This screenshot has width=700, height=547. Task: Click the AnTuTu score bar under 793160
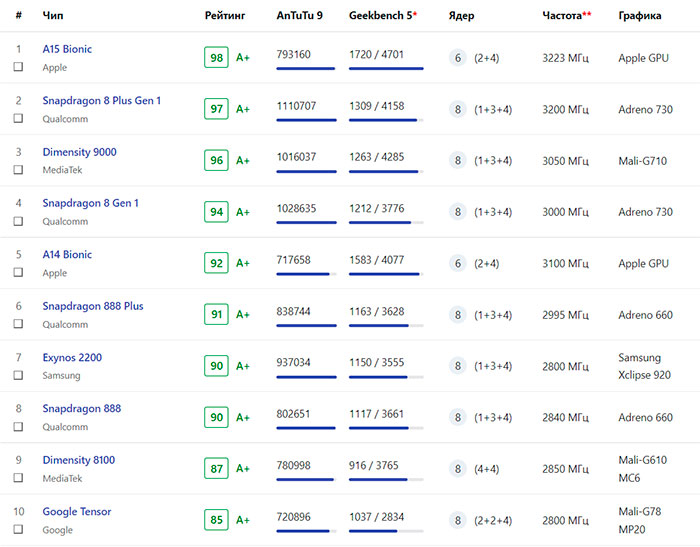pyautogui.click(x=306, y=68)
